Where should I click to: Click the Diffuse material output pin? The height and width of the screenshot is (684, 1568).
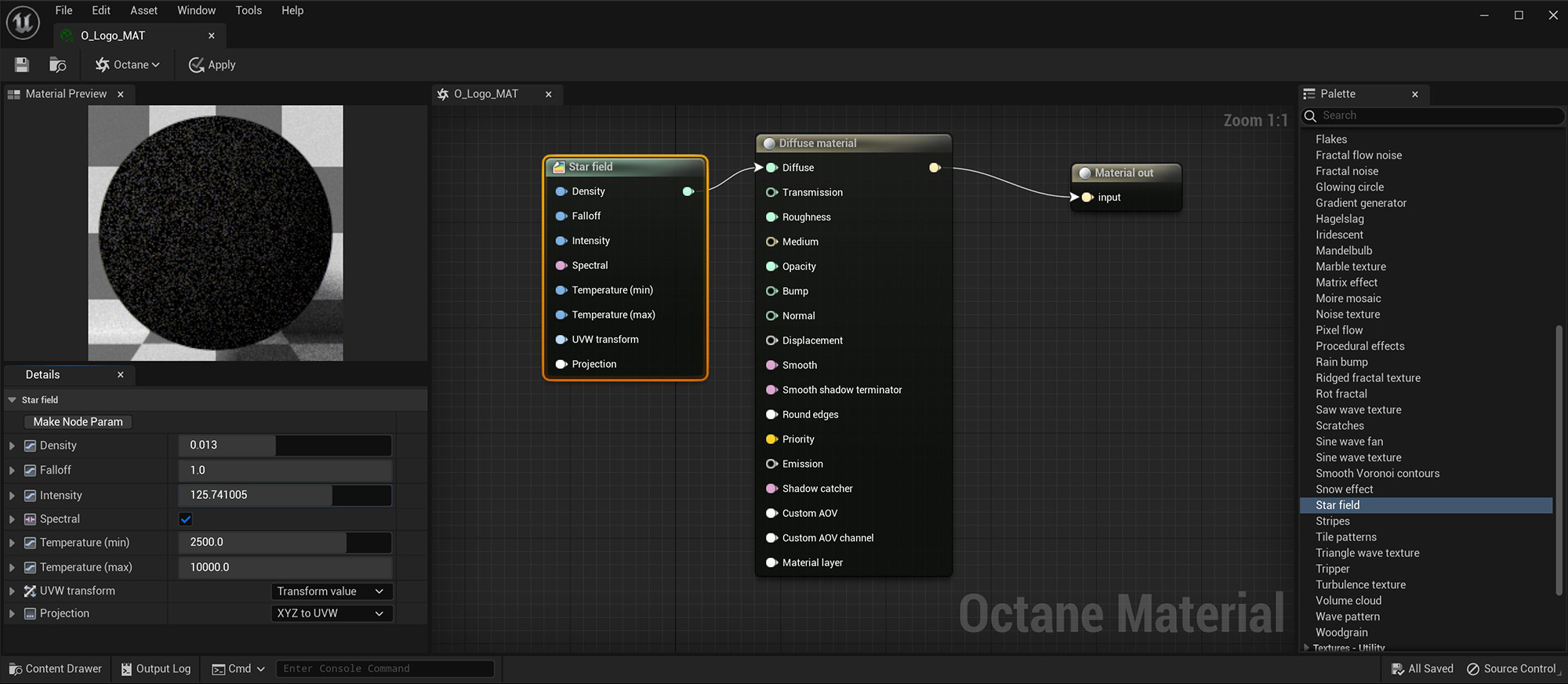(x=935, y=168)
